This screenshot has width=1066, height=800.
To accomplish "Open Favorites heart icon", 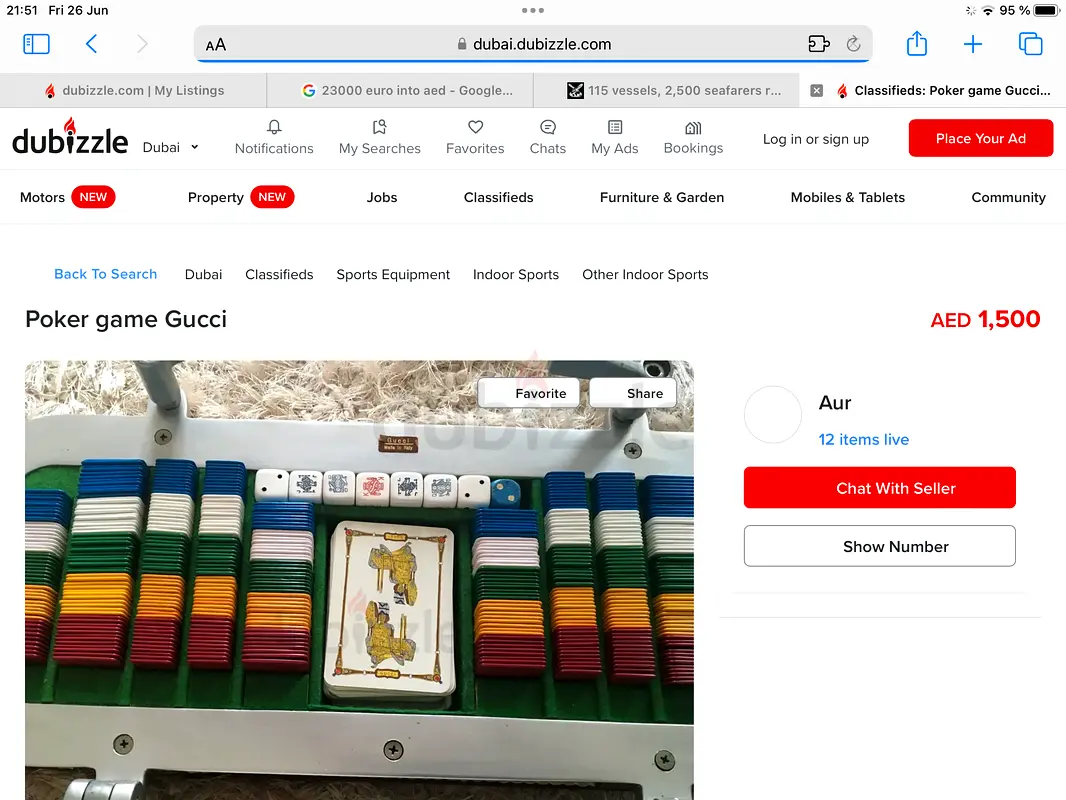I will point(475,138).
